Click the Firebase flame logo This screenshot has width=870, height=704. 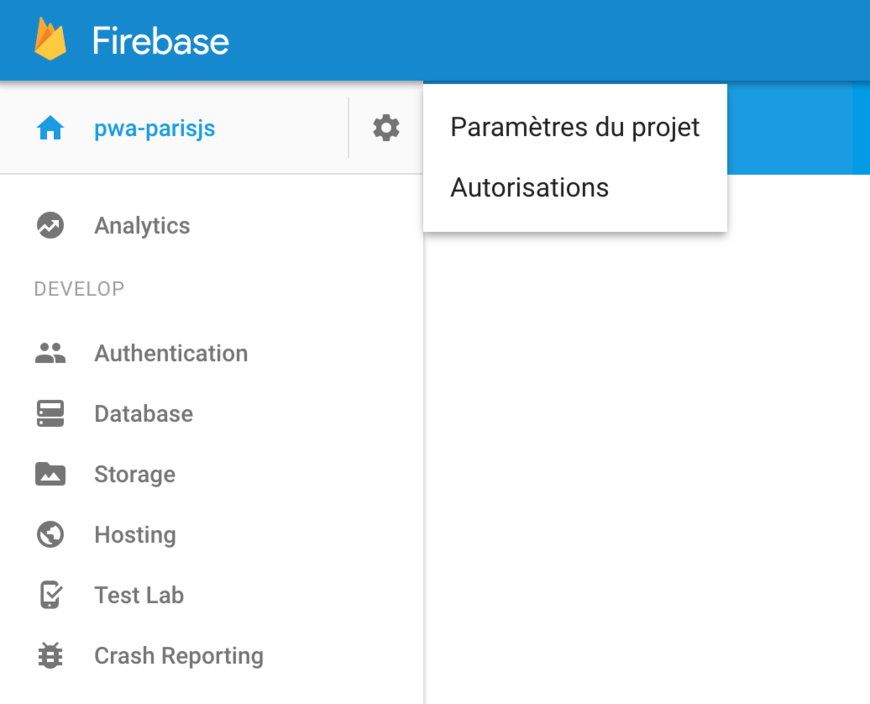[x=48, y=40]
